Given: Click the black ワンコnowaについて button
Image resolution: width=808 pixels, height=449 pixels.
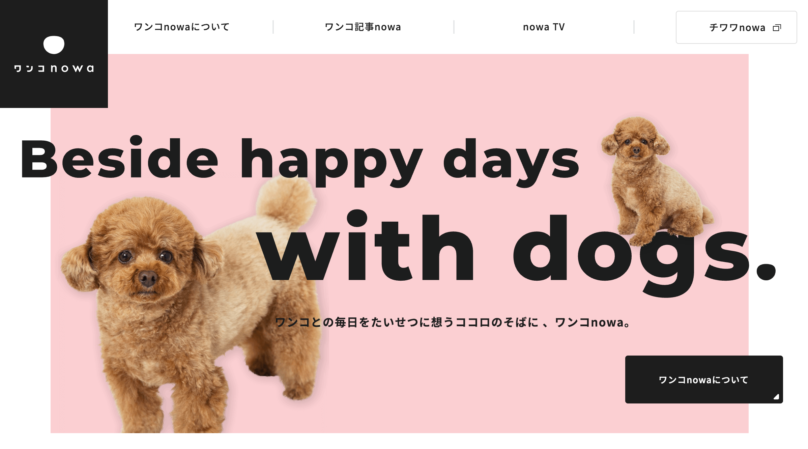Looking at the screenshot, I should pyautogui.click(x=703, y=379).
